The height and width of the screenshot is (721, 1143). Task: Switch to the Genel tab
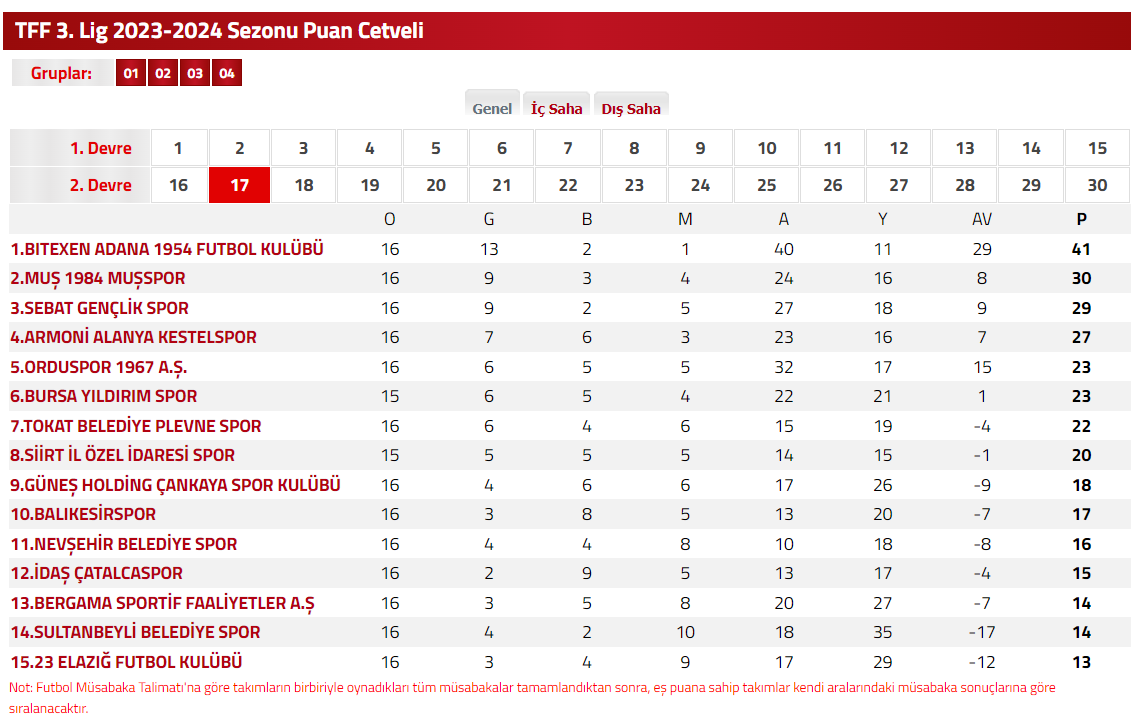pyautogui.click(x=492, y=106)
